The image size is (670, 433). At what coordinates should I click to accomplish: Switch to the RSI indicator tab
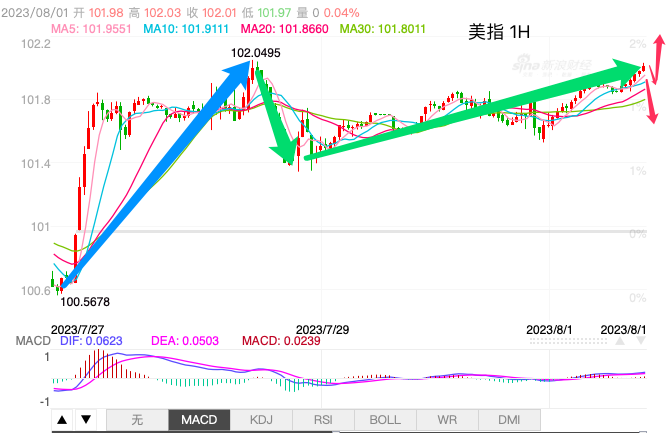[x=323, y=420]
